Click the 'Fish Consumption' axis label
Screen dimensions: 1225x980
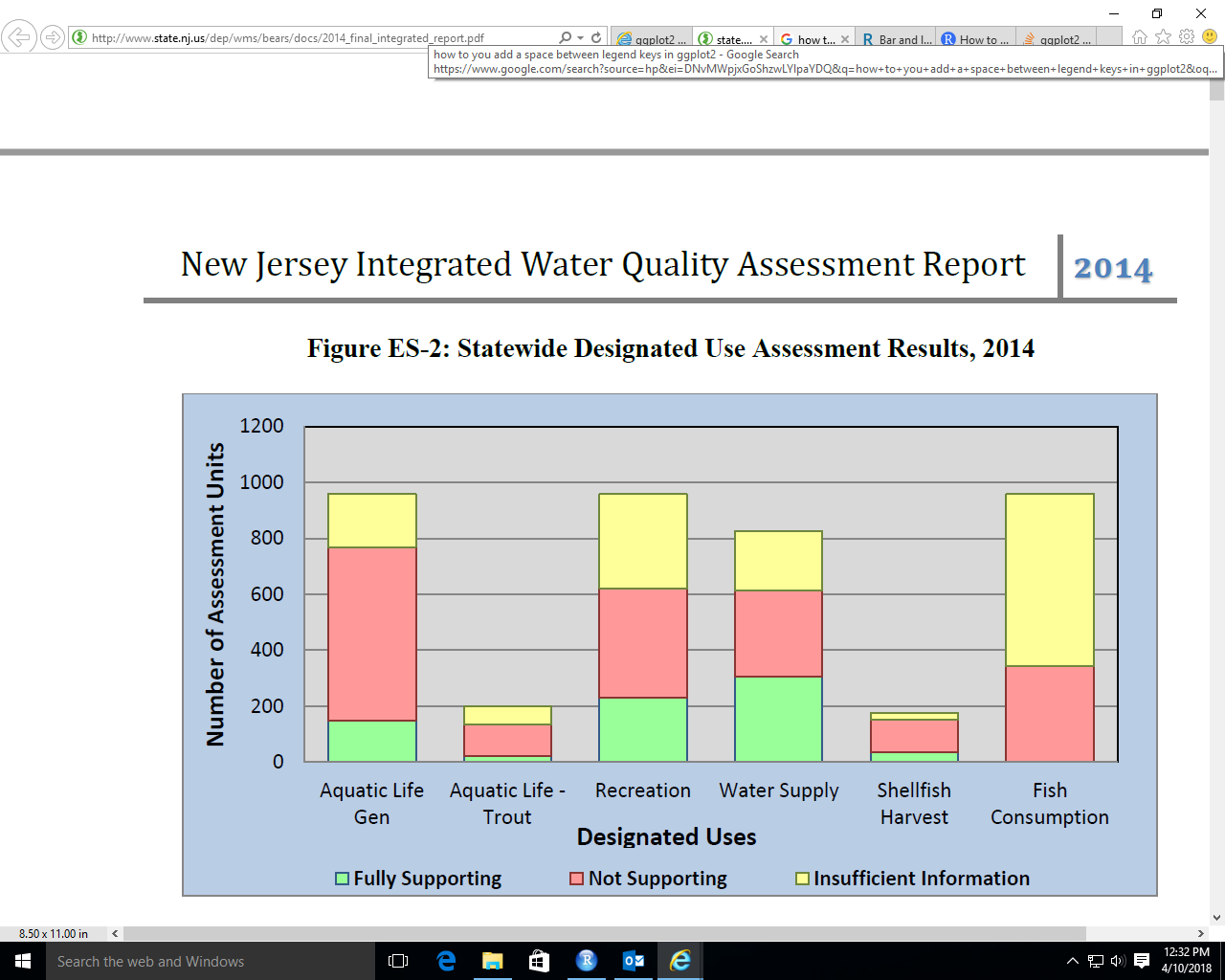[x=1050, y=804]
